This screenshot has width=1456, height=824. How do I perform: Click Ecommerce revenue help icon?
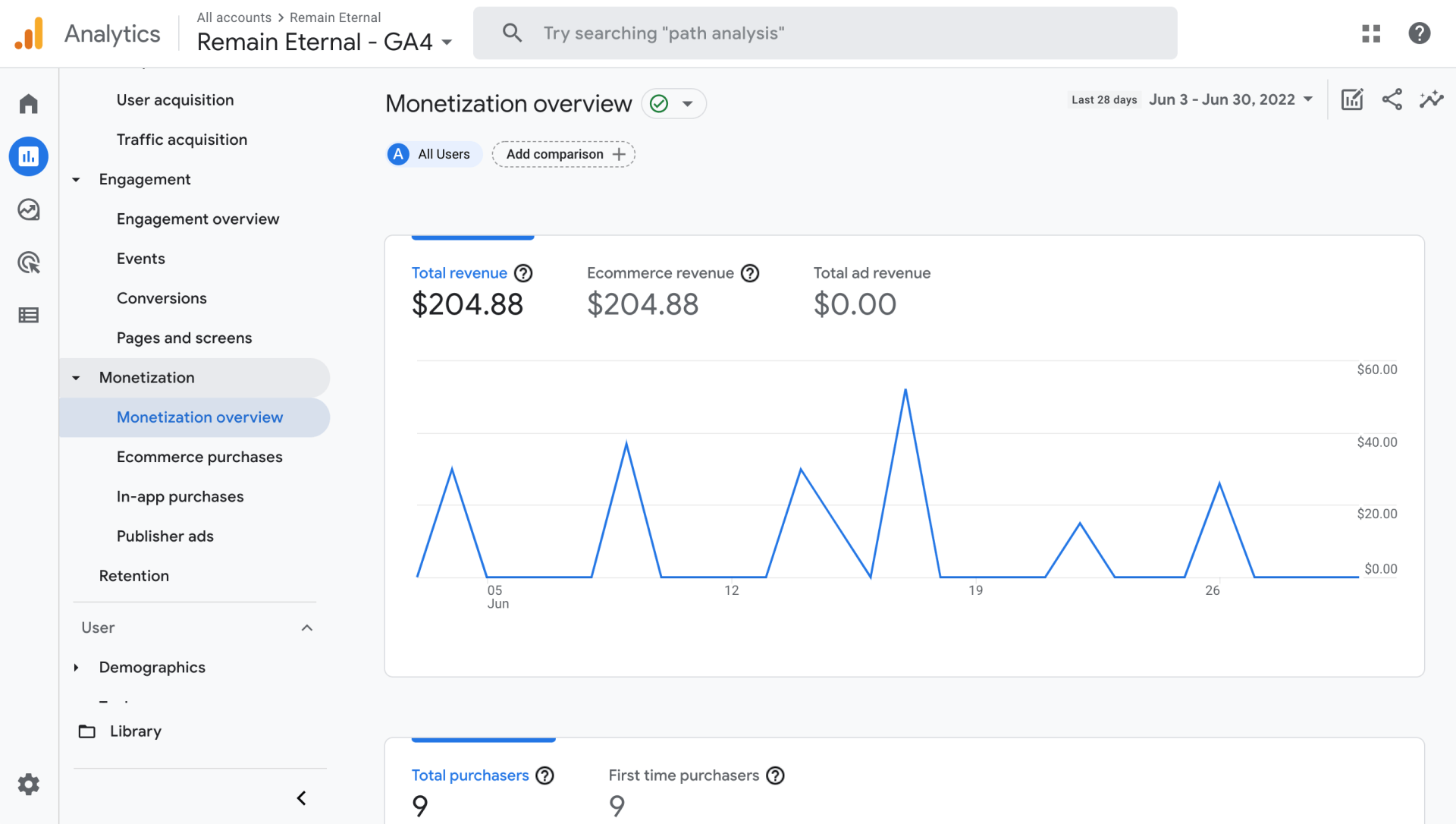[x=750, y=273]
